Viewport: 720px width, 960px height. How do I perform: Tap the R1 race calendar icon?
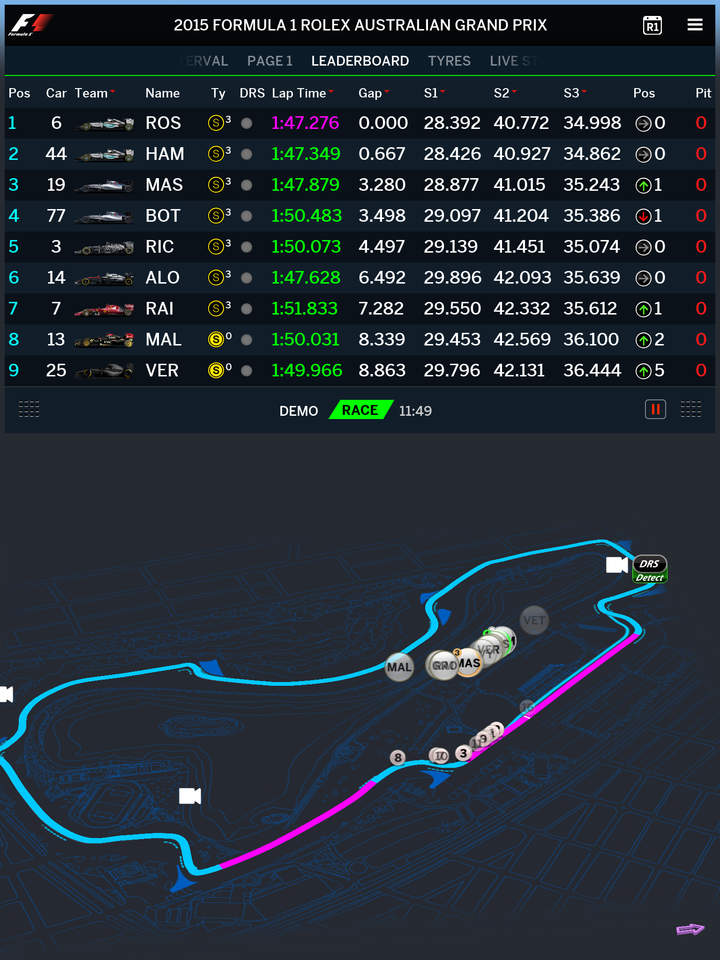coord(652,25)
